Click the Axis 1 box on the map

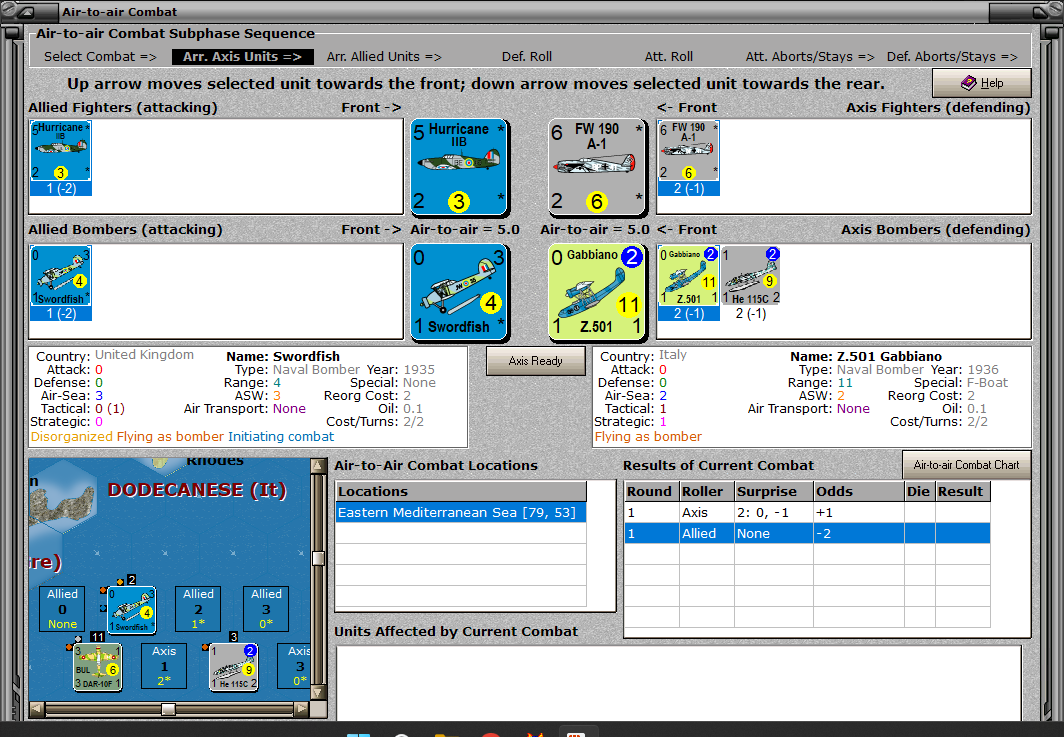click(x=164, y=666)
